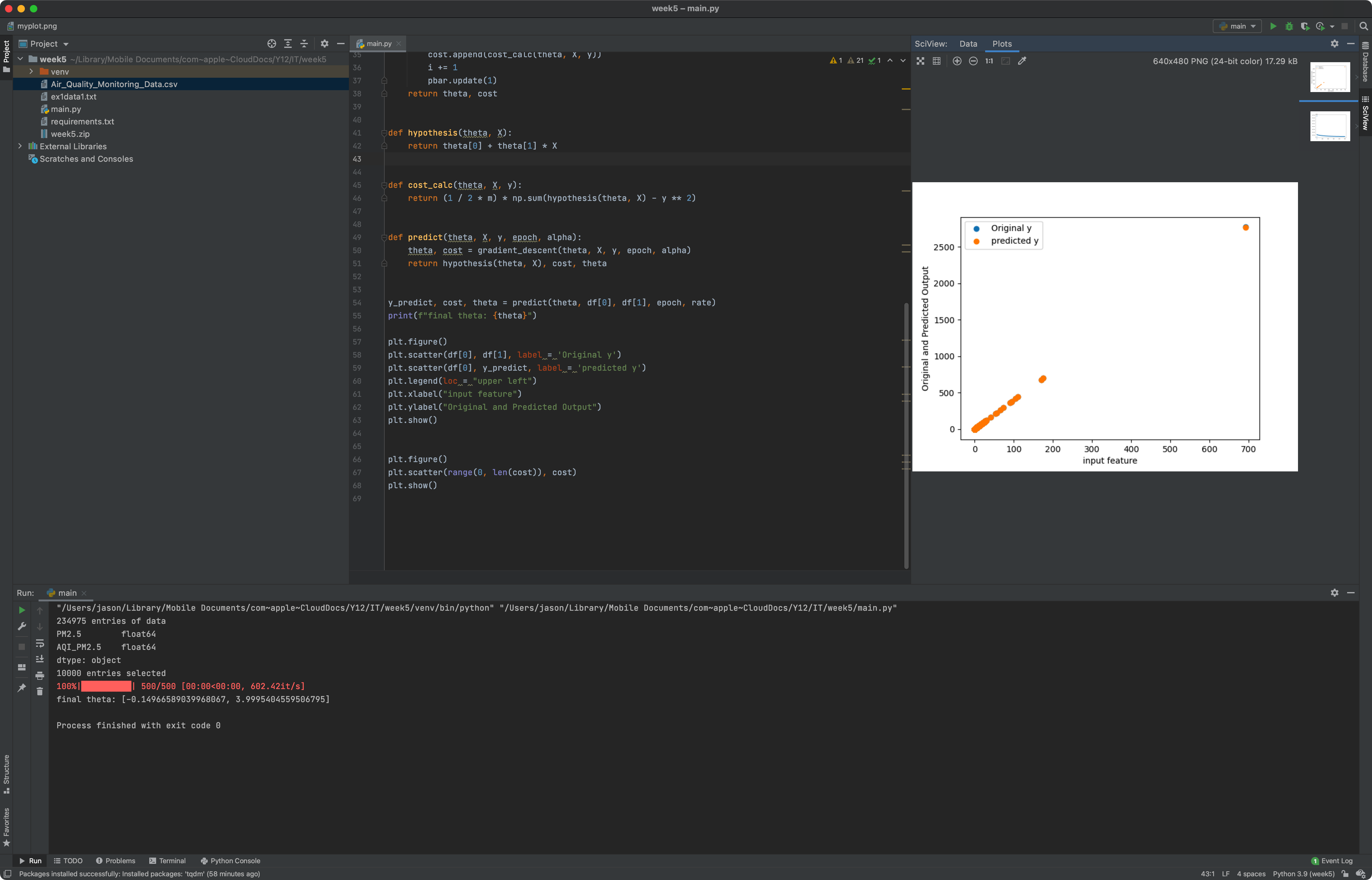This screenshot has width=1372, height=880.
Task: Open Air_Quality_Monitoring_Data.csv in Project tree
Action: [181, 85]
